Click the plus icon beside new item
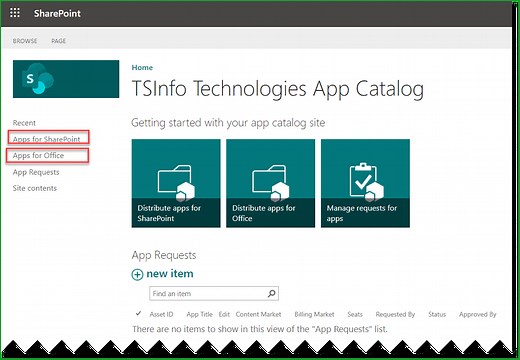Viewport: 520px width, 360px height. 137,275
